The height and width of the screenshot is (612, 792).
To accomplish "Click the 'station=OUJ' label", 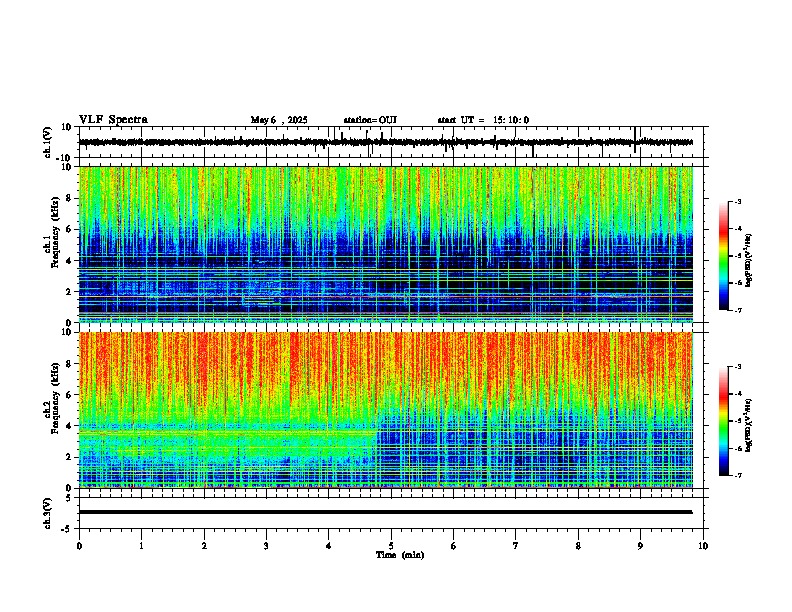I will pyautogui.click(x=370, y=120).
